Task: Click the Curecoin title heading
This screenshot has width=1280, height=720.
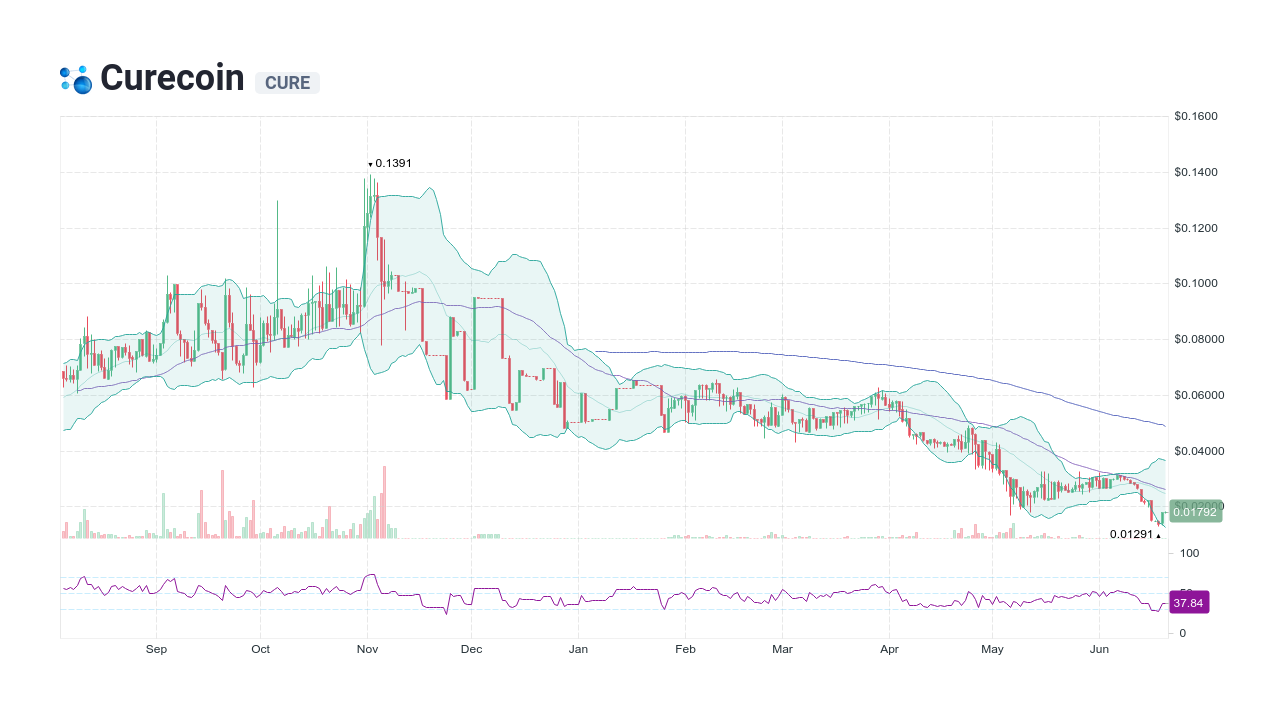Action: tap(172, 77)
